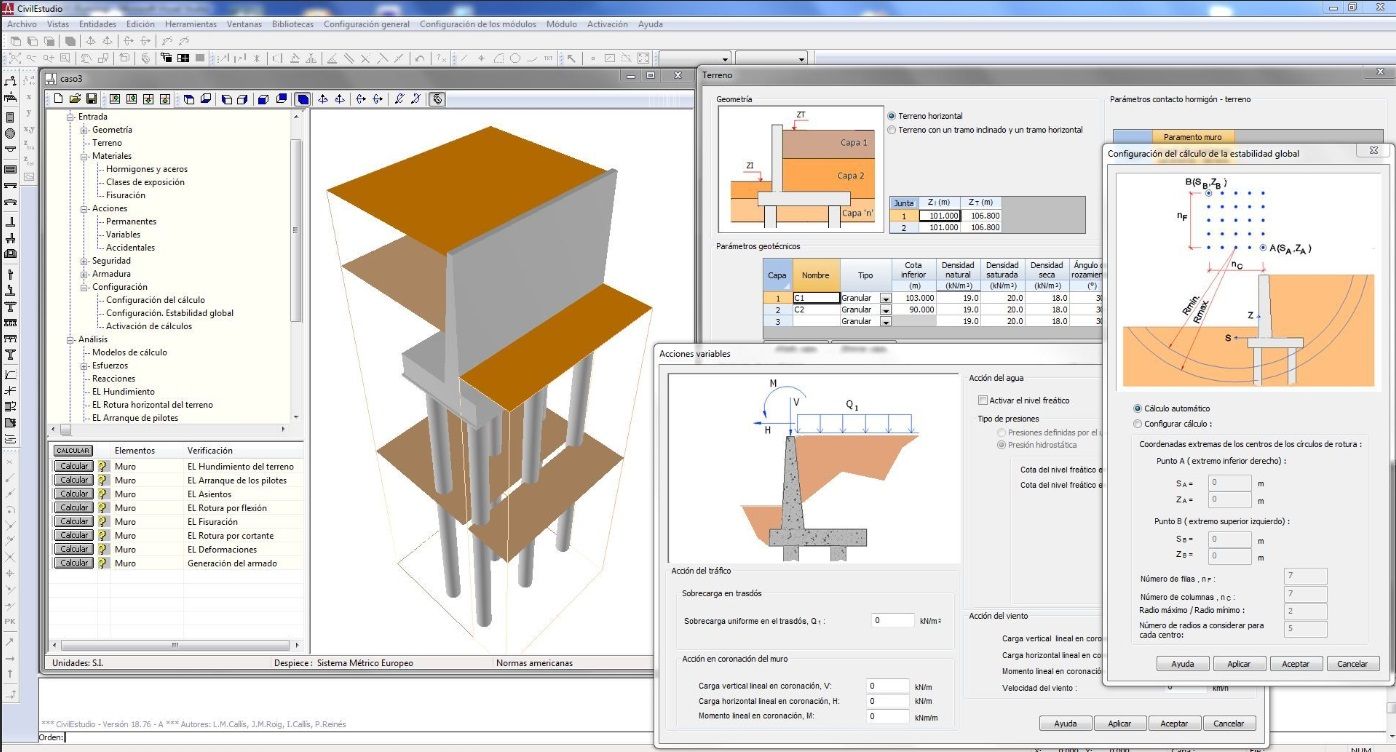Open the Tipo dropdown for layer row 3
The width and height of the screenshot is (1396, 752).
(x=885, y=322)
